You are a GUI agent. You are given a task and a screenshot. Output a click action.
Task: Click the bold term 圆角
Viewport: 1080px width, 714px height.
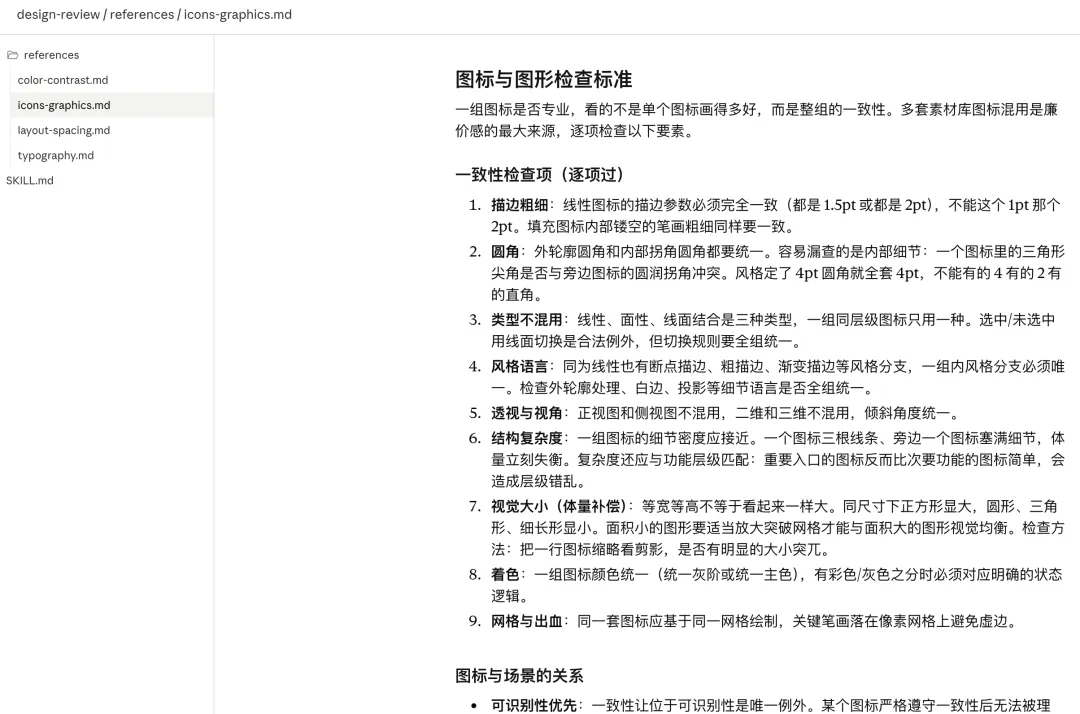[505, 252]
